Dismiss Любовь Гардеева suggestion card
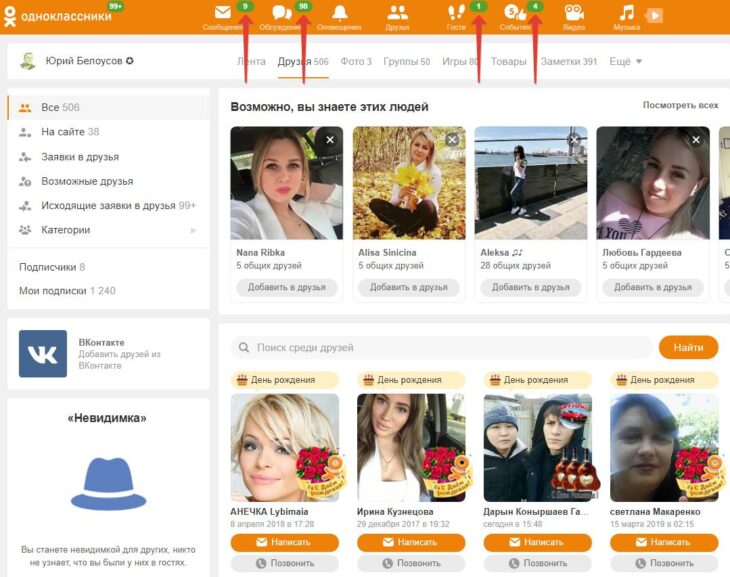This screenshot has height=577, width=730. coord(696,140)
